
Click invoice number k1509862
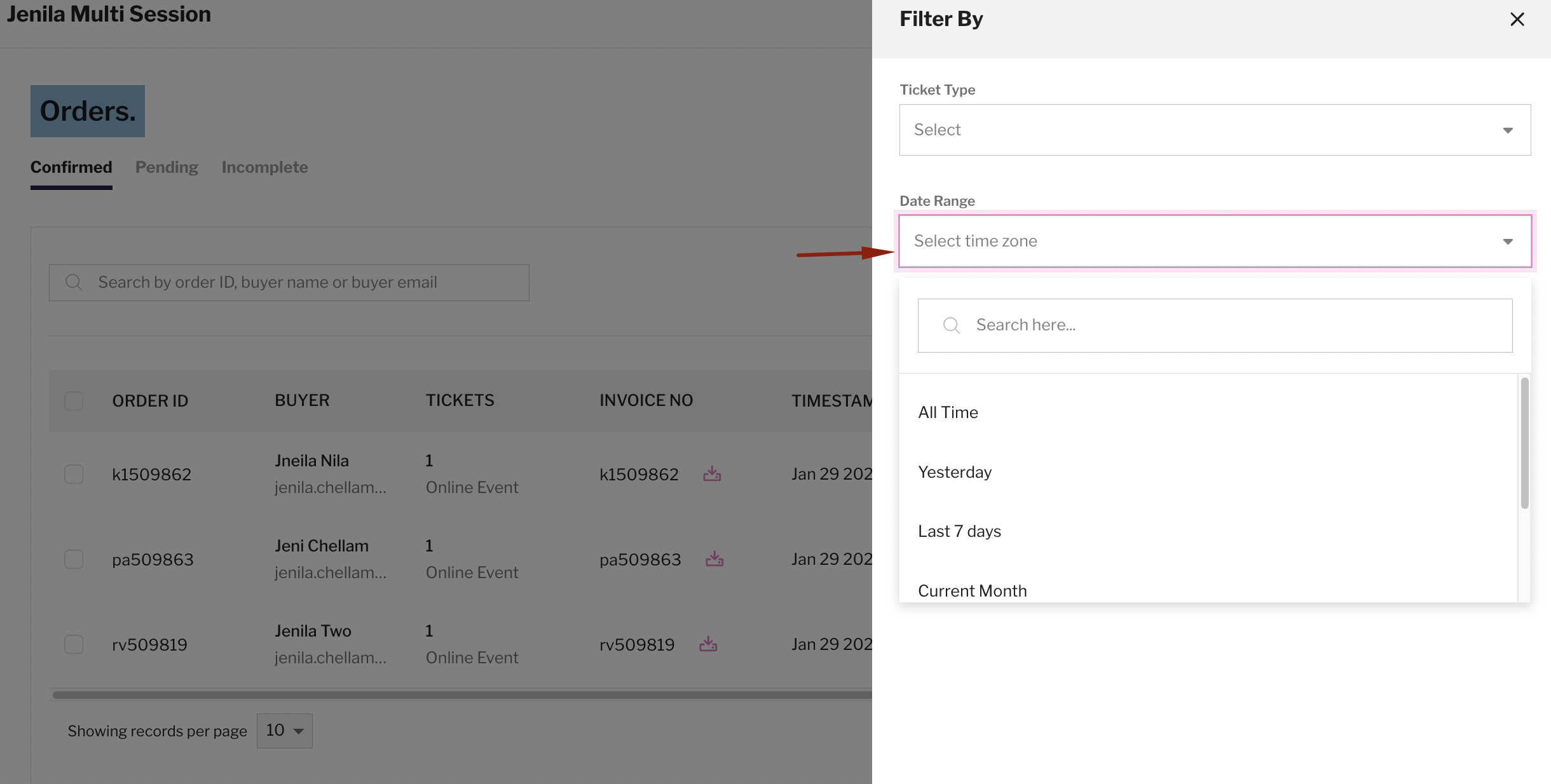(x=639, y=475)
